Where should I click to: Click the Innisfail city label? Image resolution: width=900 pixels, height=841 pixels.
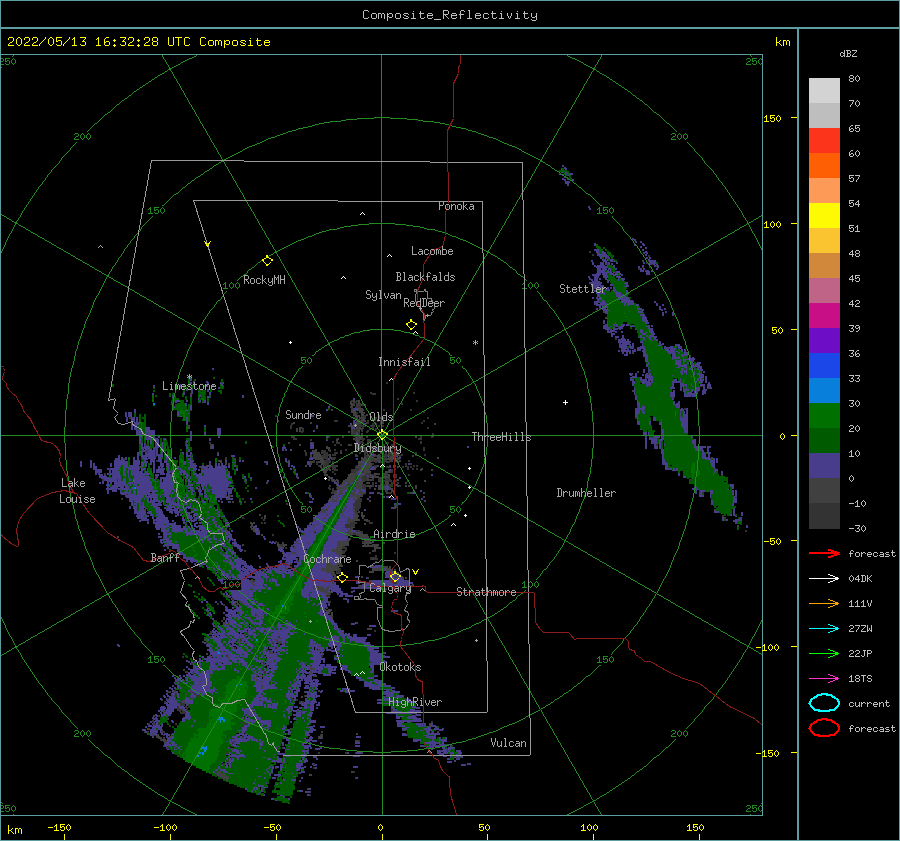[x=404, y=362]
